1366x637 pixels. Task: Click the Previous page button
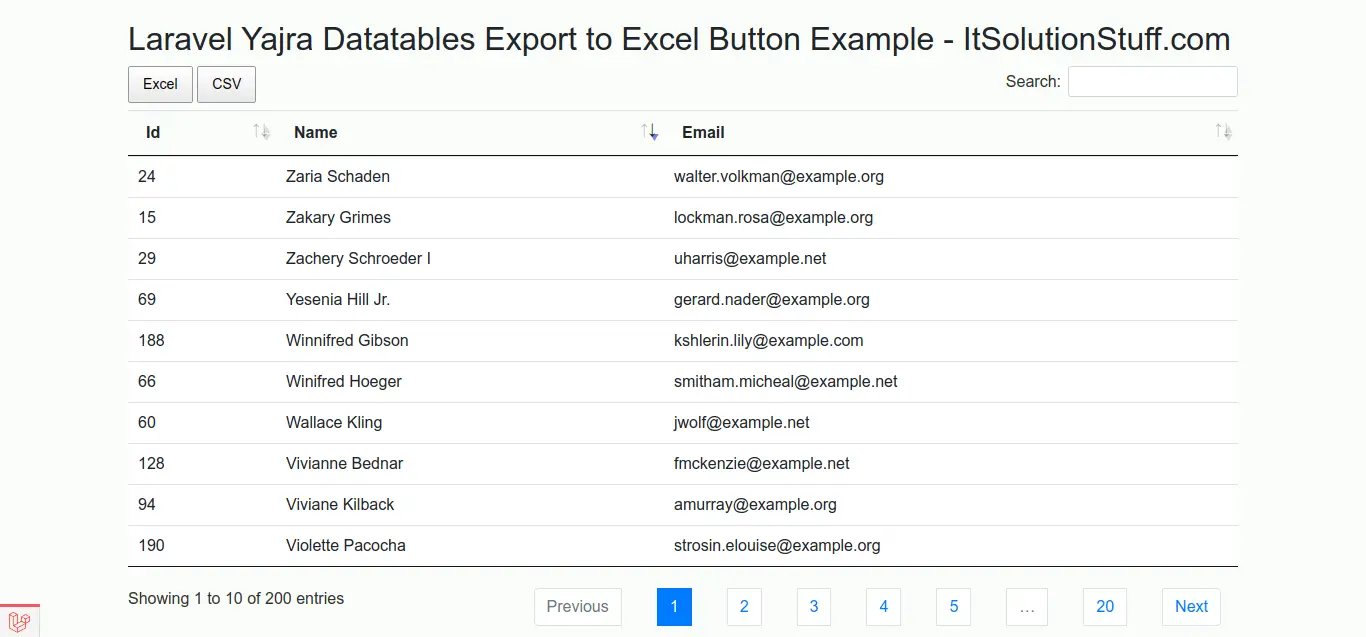click(577, 606)
